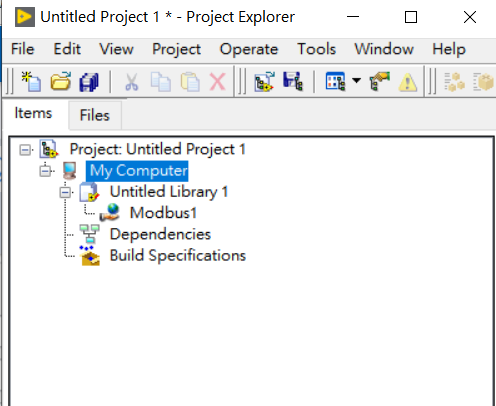Switch to the Files tab

tap(95, 115)
